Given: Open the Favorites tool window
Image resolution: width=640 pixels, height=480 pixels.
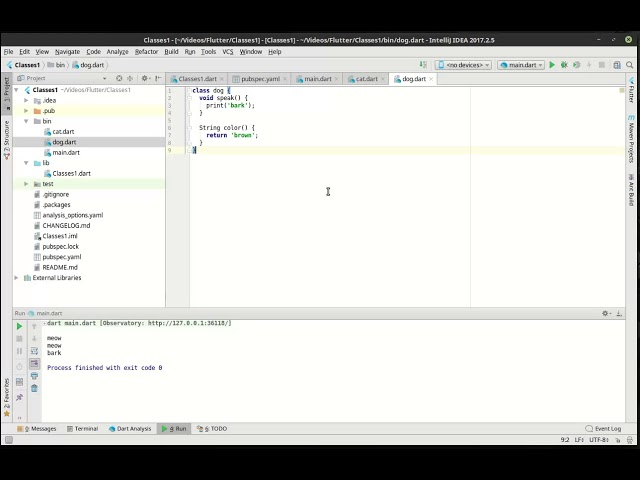Looking at the screenshot, I should [7, 398].
